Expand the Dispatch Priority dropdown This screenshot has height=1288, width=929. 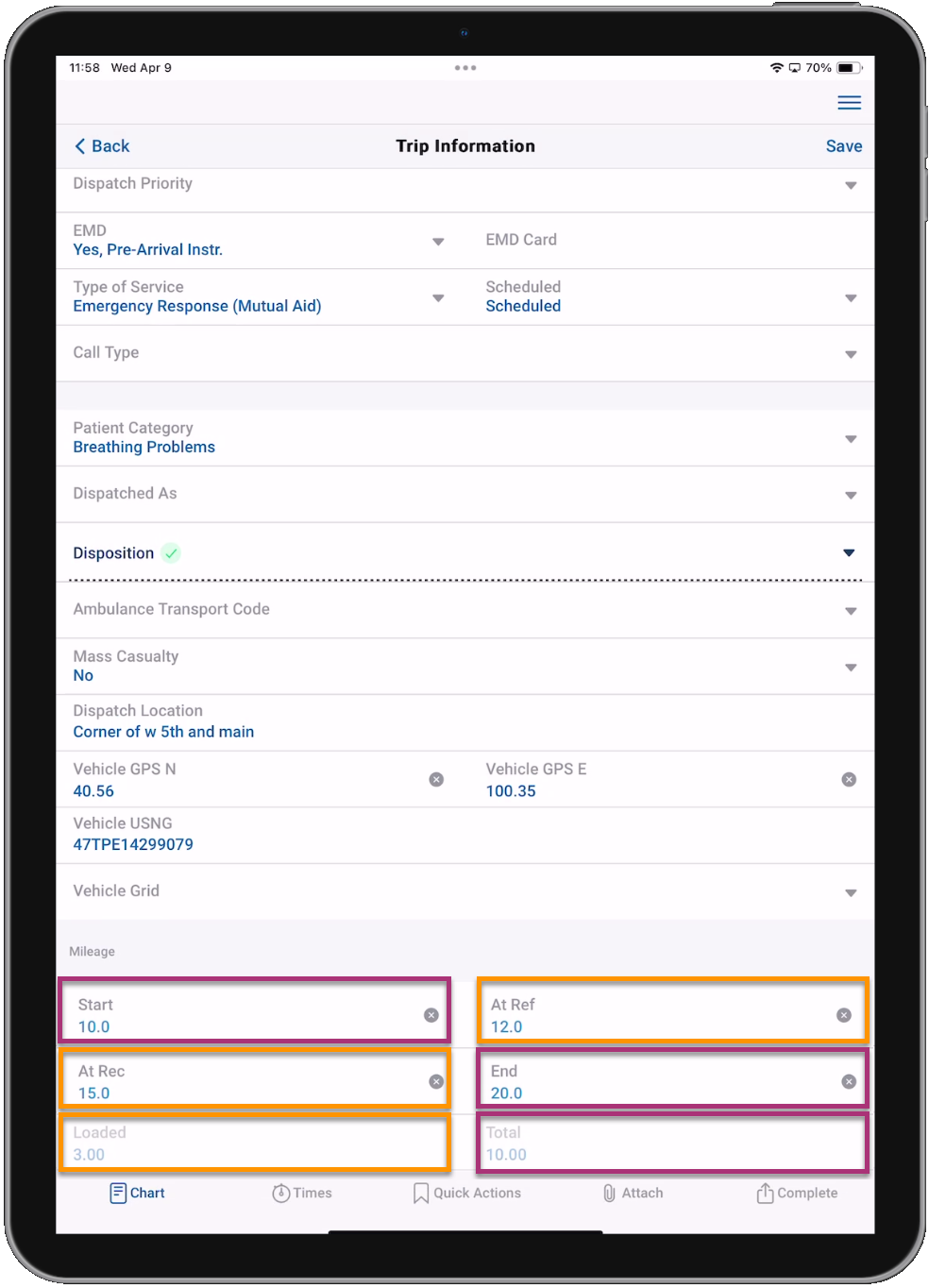[x=851, y=186]
